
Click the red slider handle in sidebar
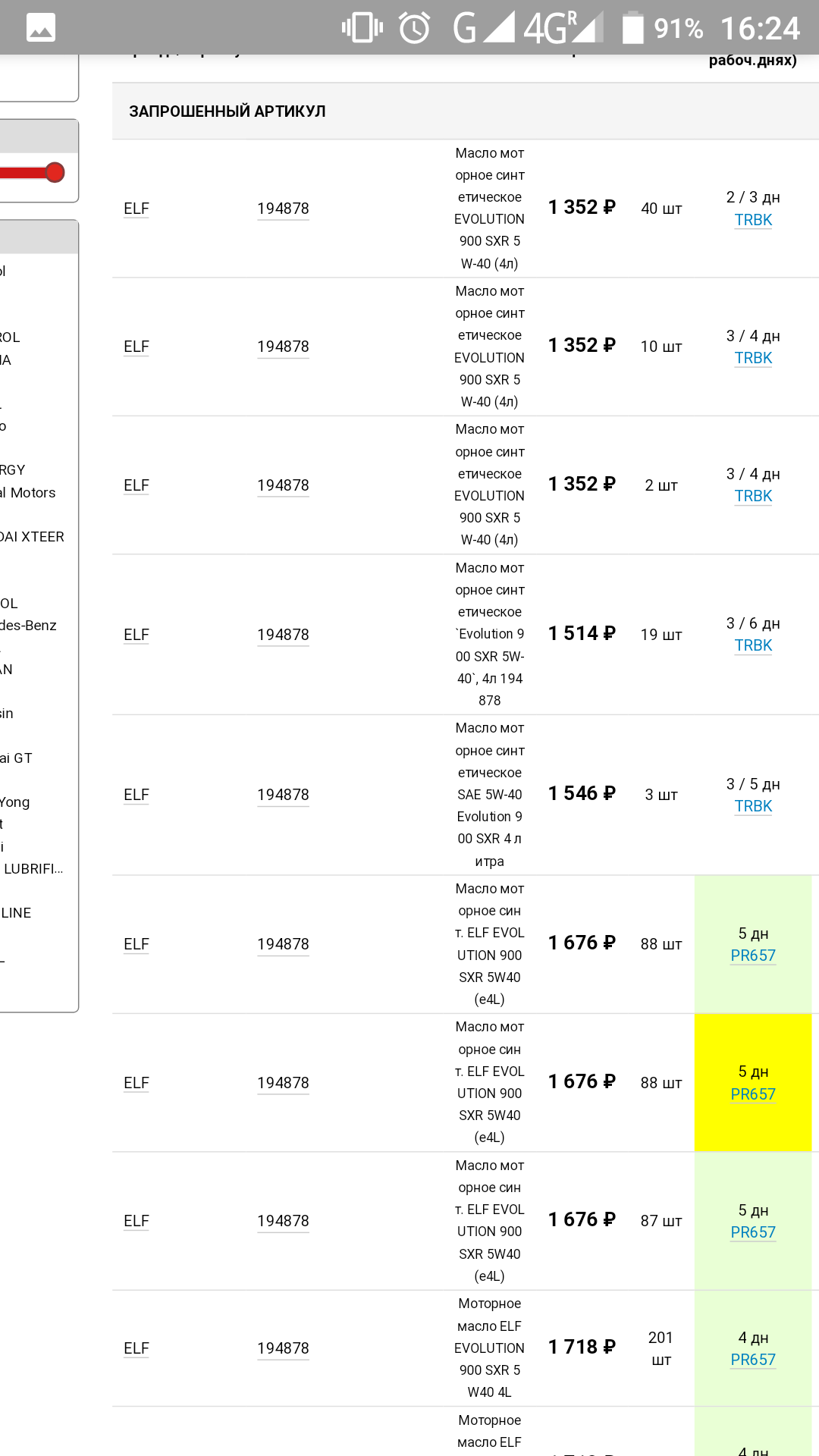pos(55,173)
